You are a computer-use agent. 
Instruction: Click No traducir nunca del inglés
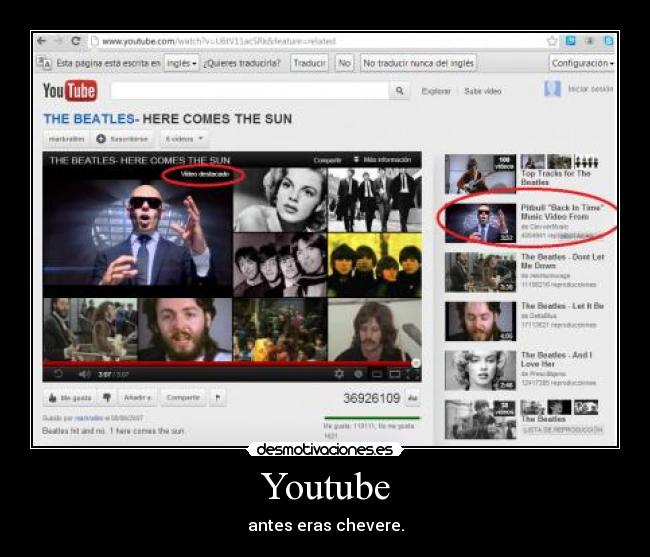coord(418,63)
